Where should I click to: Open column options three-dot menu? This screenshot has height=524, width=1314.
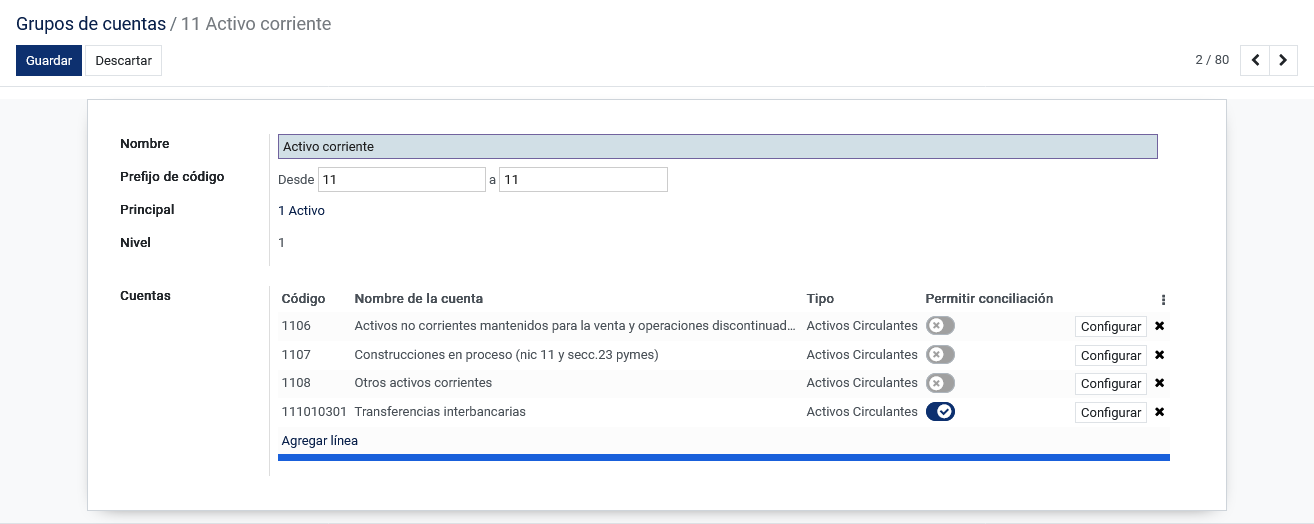coord(1163,299)
